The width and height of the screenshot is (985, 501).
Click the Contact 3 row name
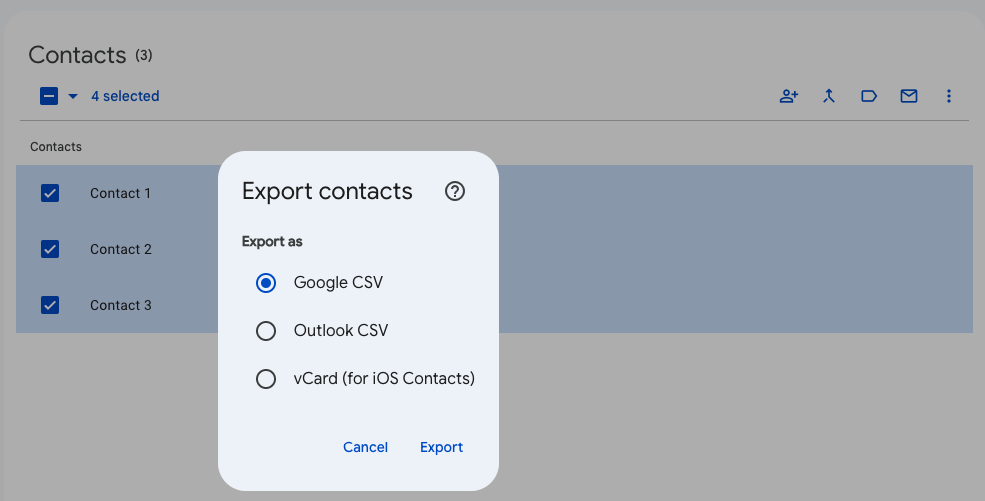(120, 305)
